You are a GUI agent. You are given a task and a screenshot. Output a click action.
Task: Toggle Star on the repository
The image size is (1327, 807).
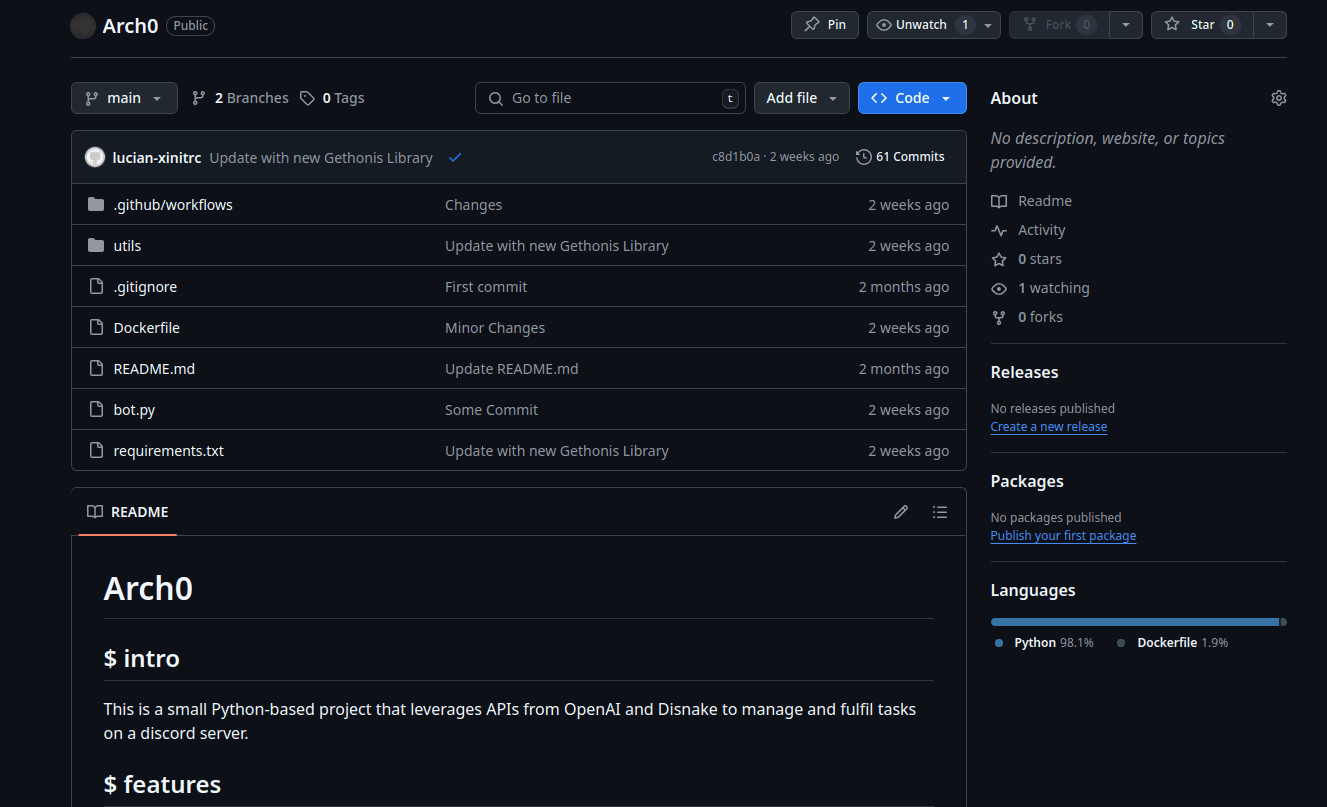(1203, 25)
